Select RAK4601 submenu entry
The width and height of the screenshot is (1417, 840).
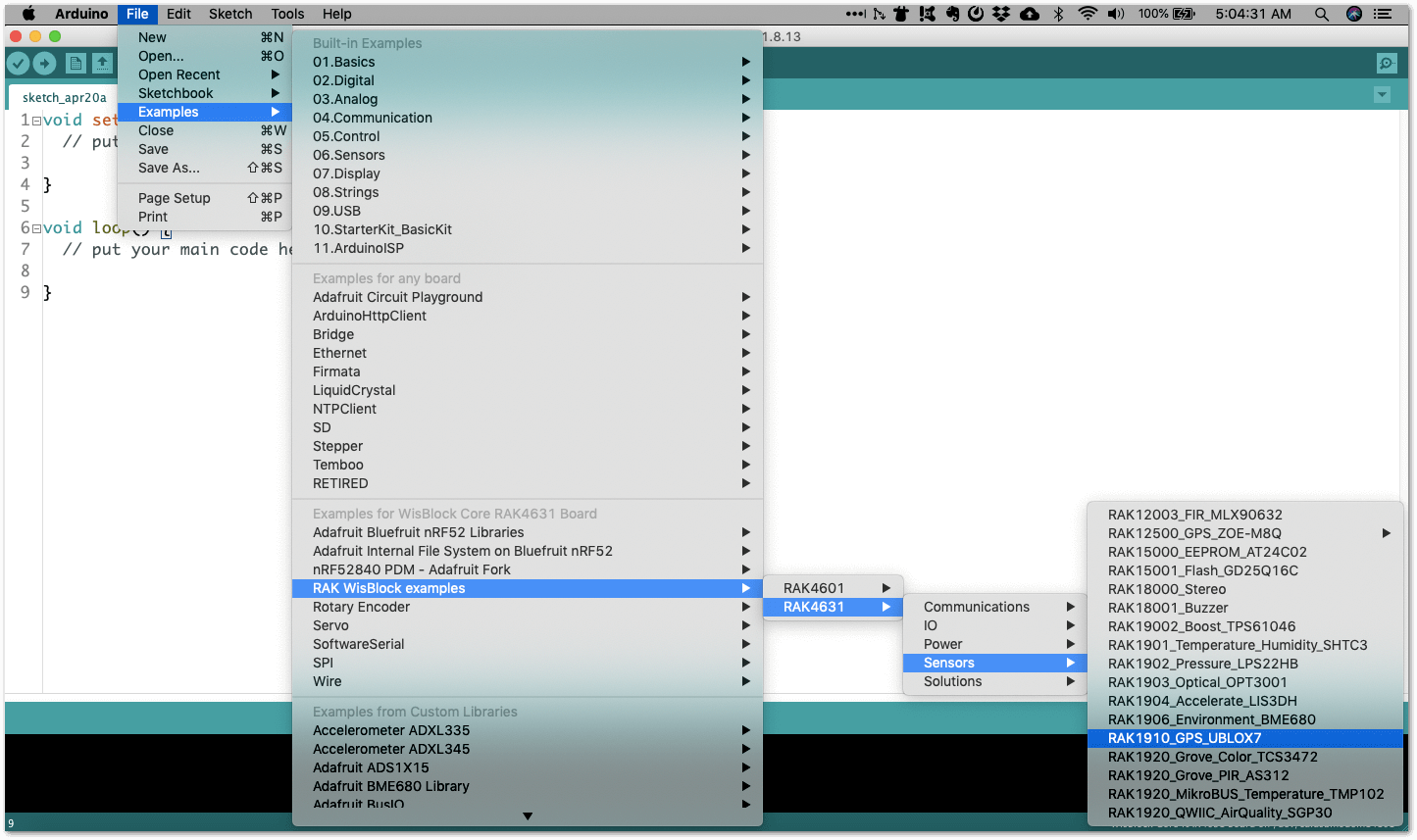tap(833, 588)
